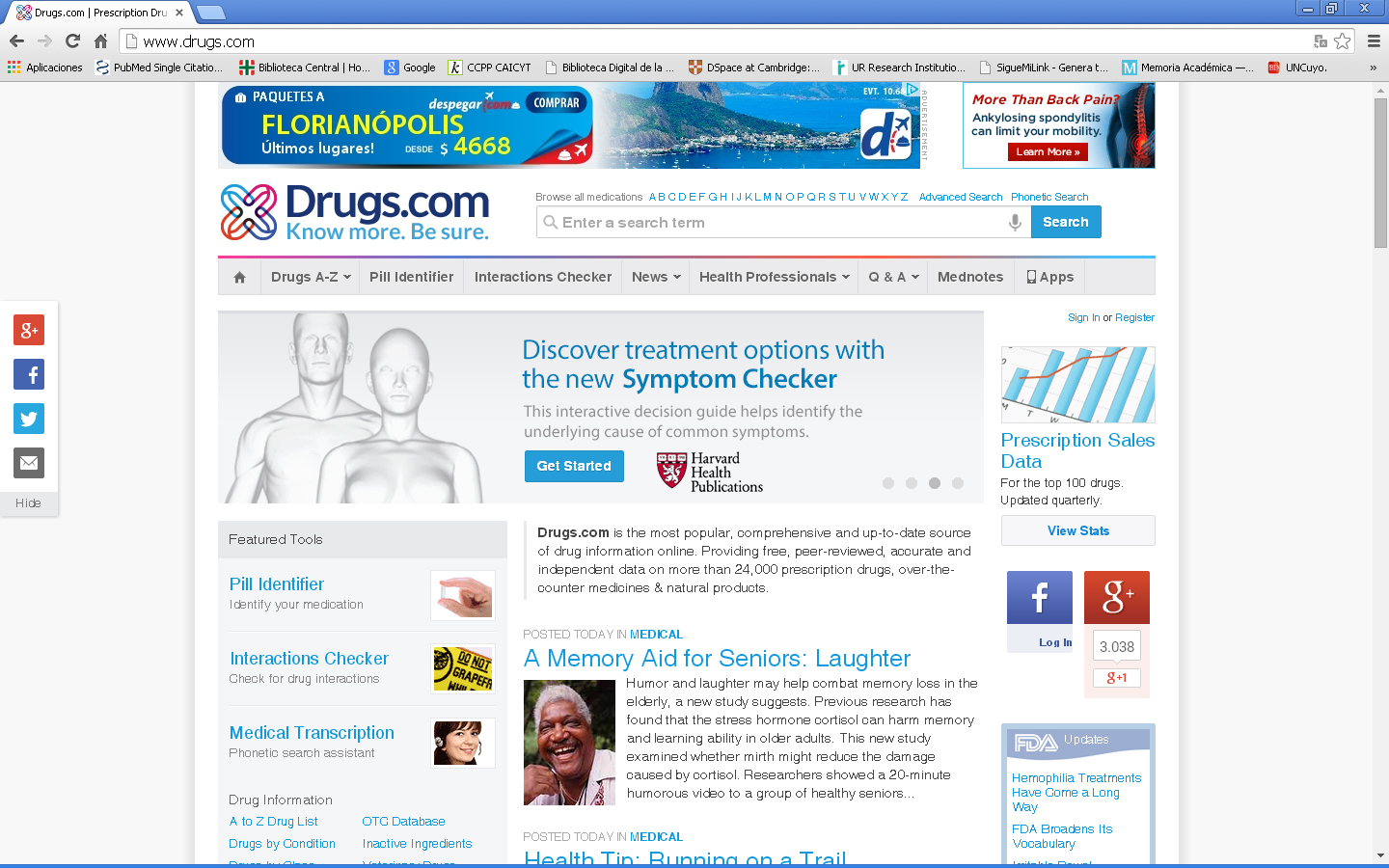Open FDA Broadens Its Vocabulary link
1389x868 pixels.
1062,836
